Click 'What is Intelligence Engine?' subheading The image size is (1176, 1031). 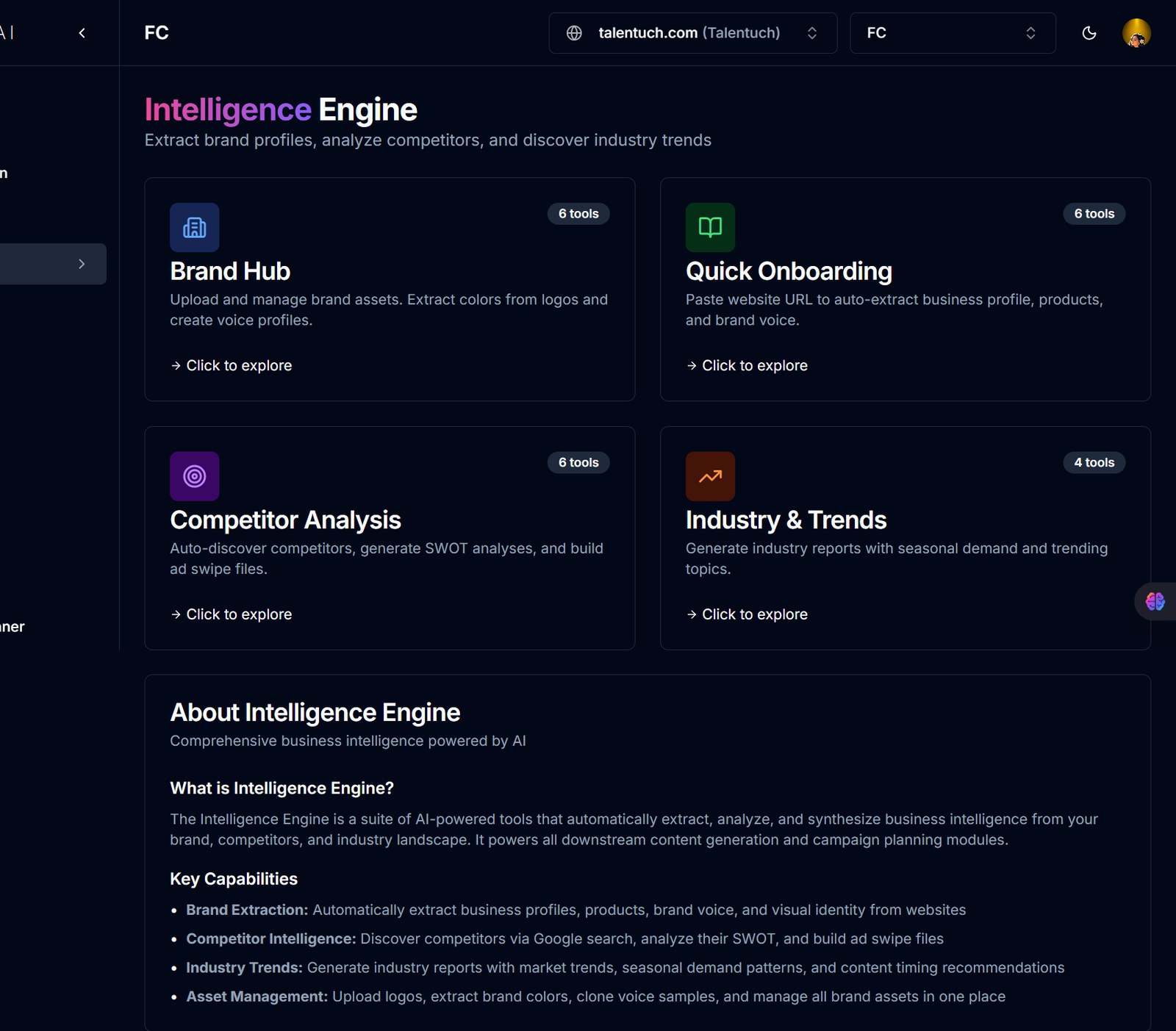click(282, 788)
